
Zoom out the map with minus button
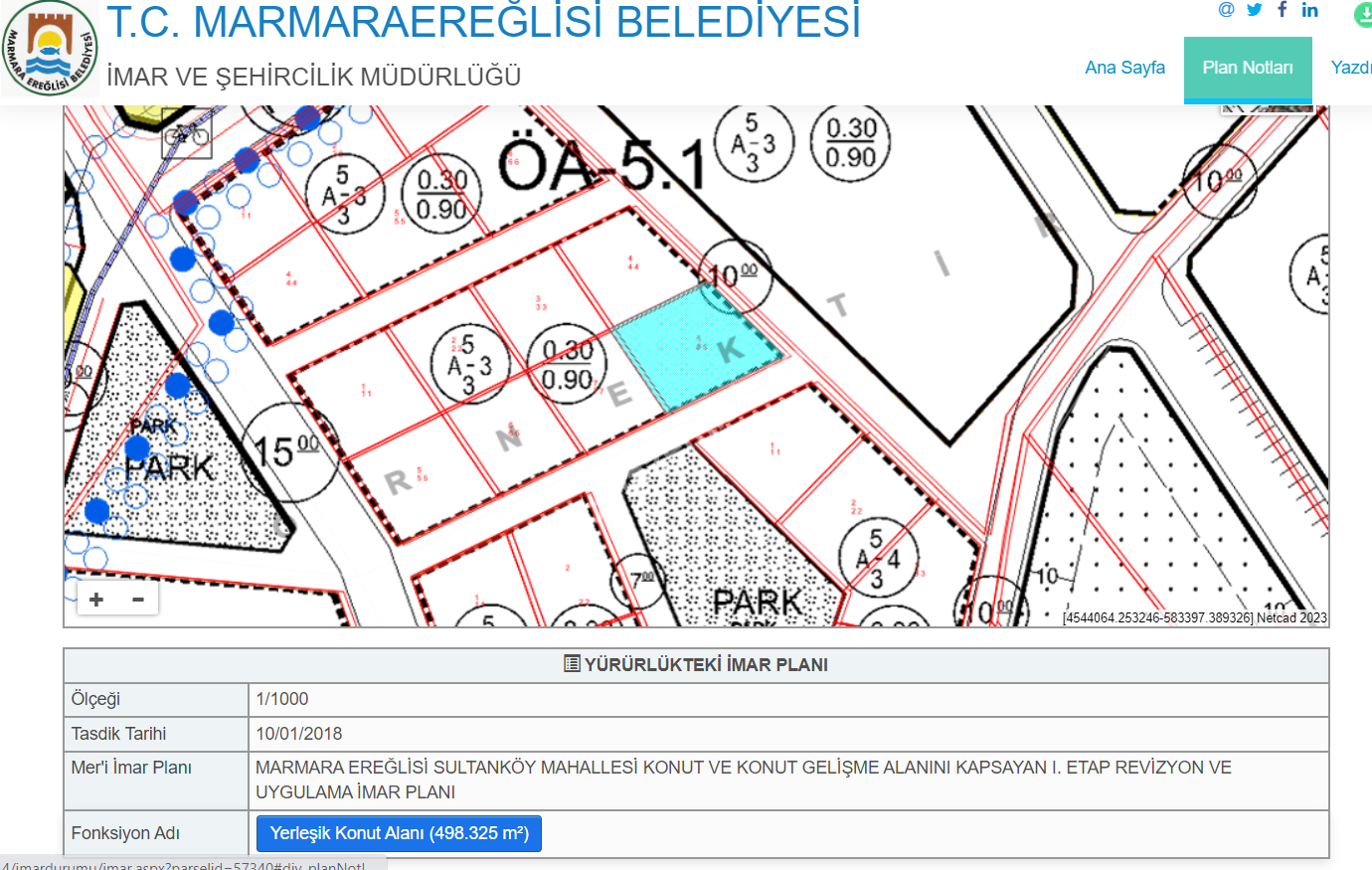pyautogui.click(x=138, y=599)
